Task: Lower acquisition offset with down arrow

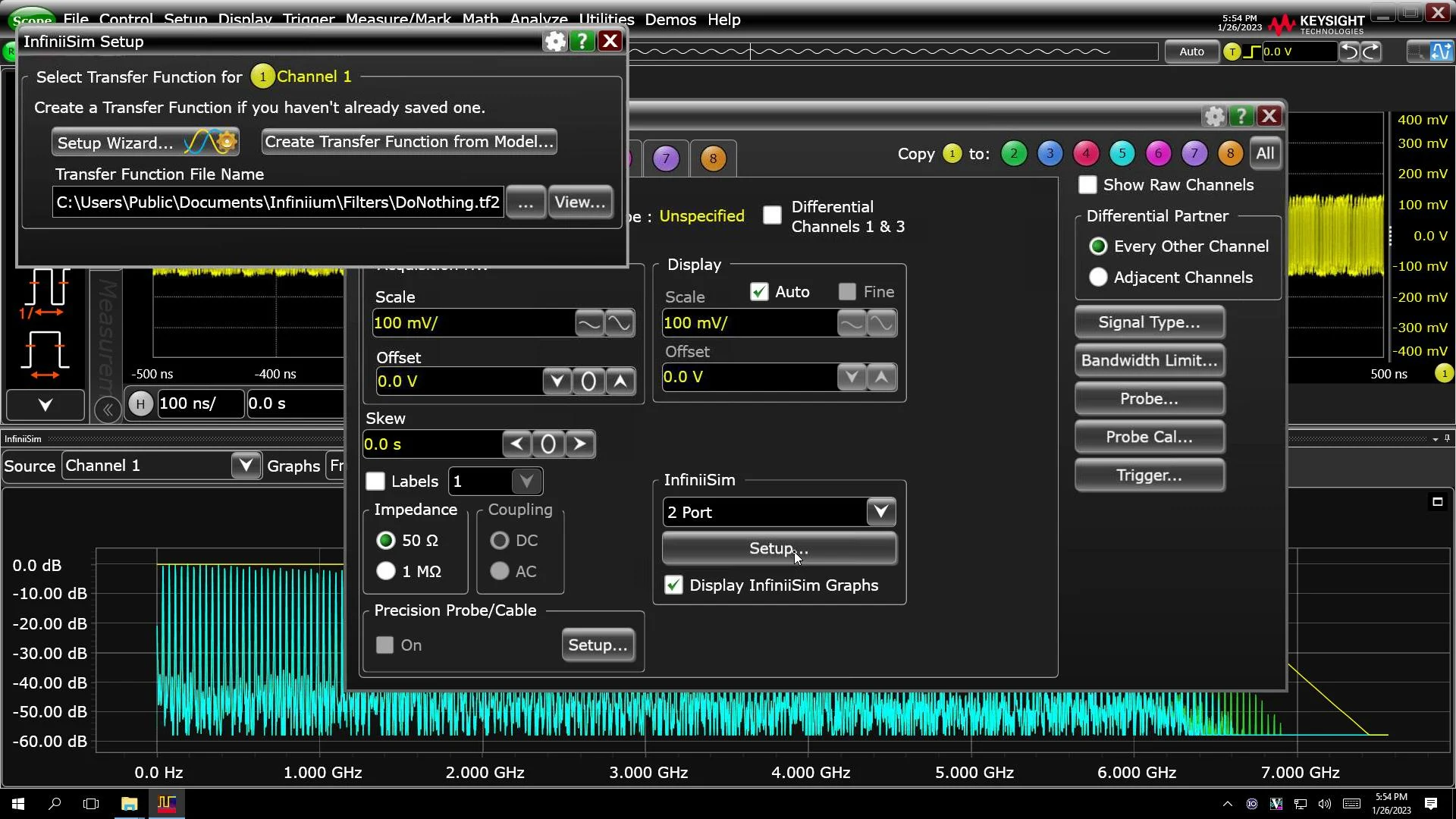Action: tap(557, 381)
